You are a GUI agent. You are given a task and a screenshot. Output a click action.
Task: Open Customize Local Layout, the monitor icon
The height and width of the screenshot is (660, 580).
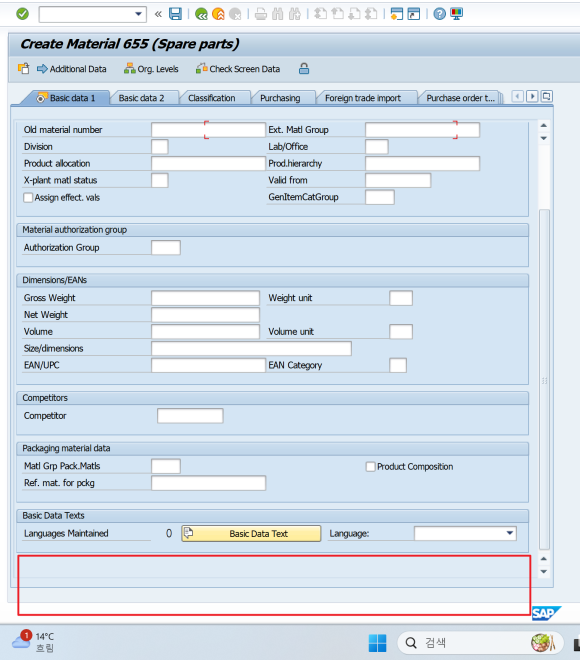click(x=456, y=14)
